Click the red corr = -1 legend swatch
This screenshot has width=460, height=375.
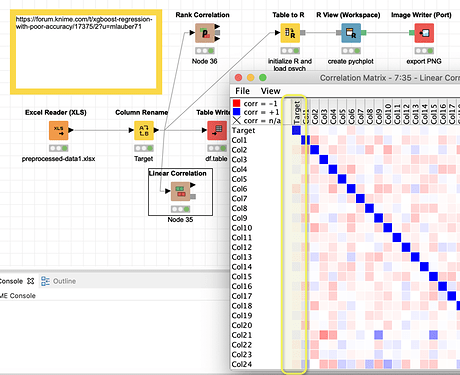(x=236, y=103)
